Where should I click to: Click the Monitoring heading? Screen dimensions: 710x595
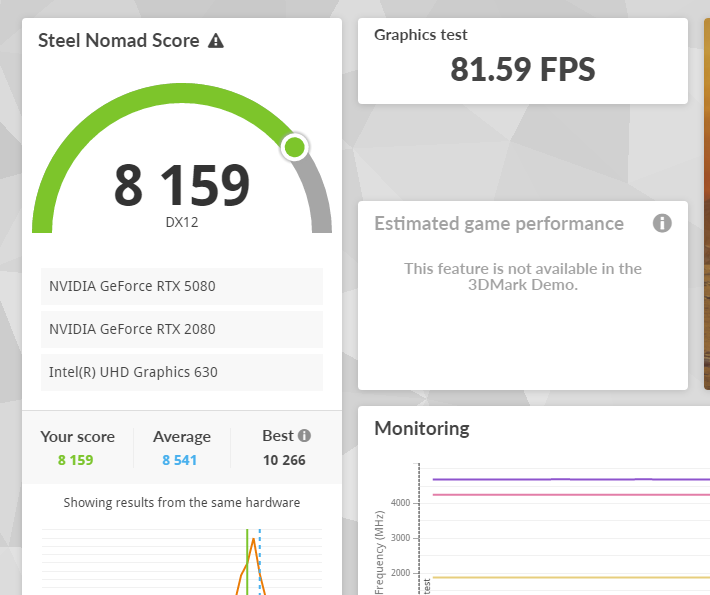pos(422,428)
